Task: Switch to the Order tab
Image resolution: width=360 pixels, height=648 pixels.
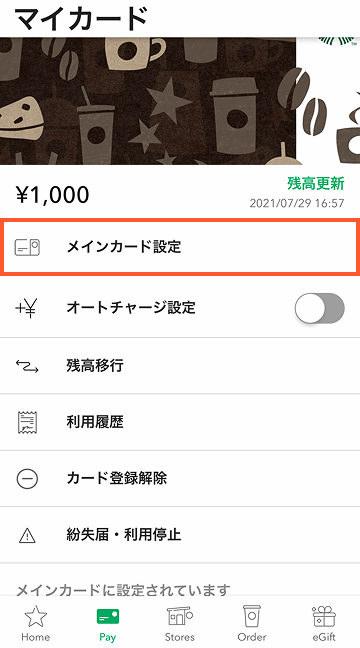Action: tap(252, 624)
